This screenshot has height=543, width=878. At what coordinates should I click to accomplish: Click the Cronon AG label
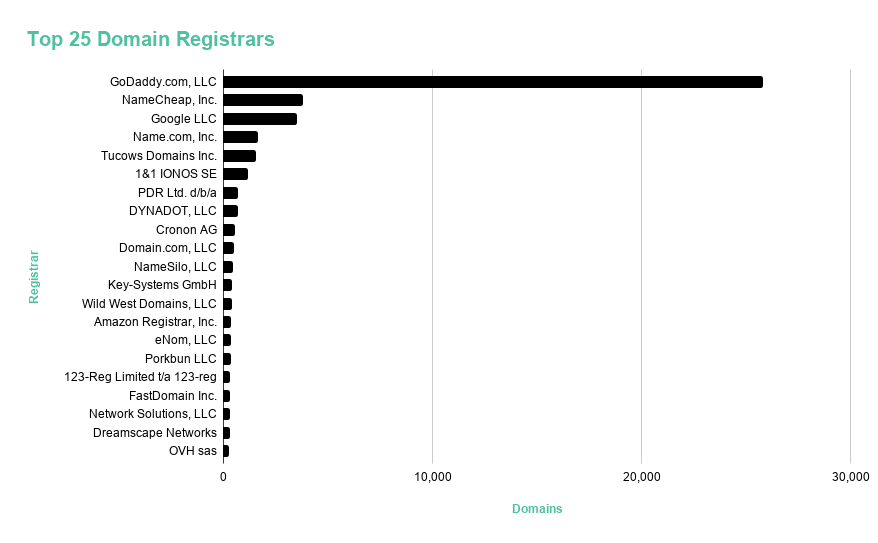click(186, 230)
